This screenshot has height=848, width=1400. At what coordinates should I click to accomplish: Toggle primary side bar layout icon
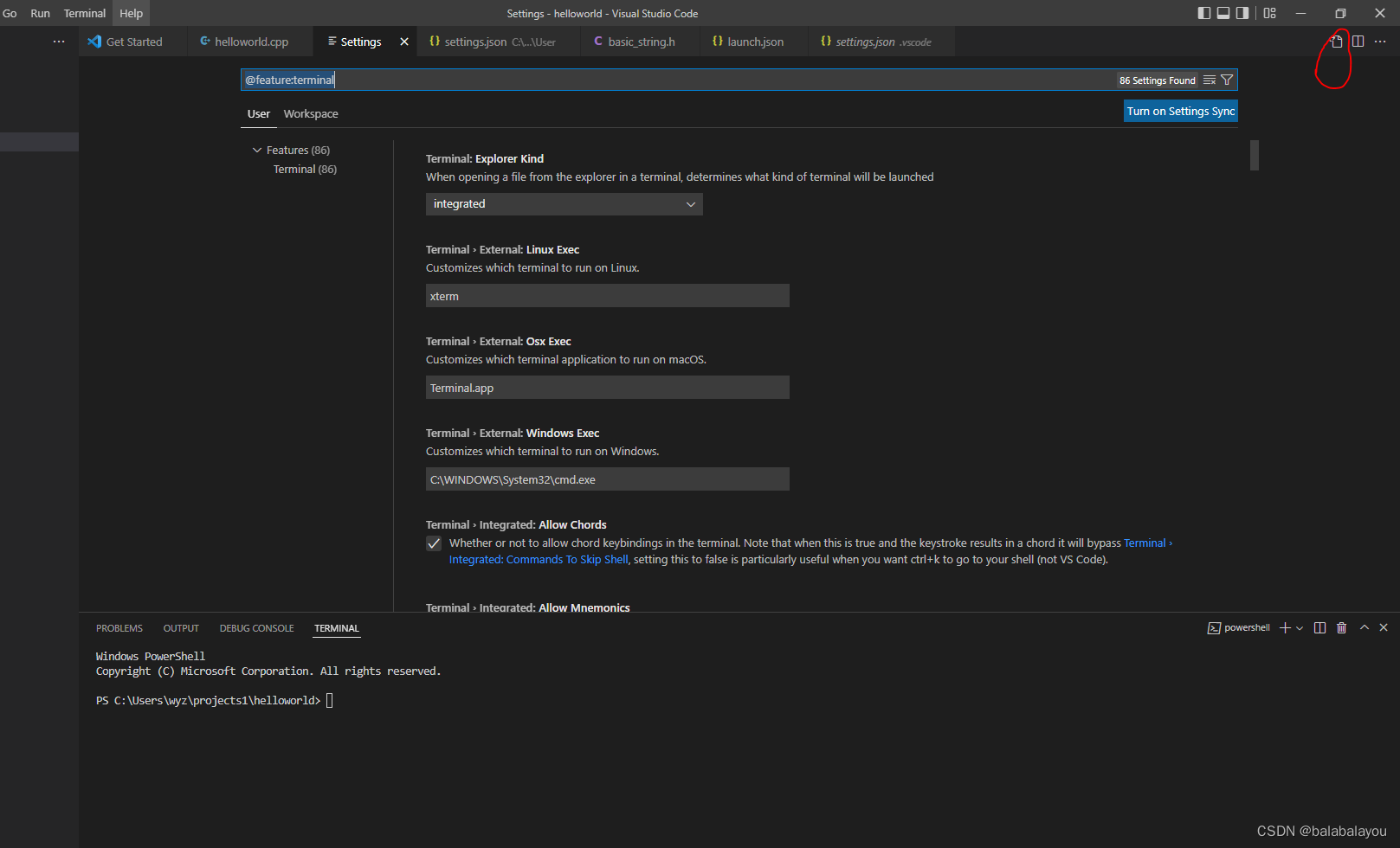pyautogui.click(x=1204, y=13)
